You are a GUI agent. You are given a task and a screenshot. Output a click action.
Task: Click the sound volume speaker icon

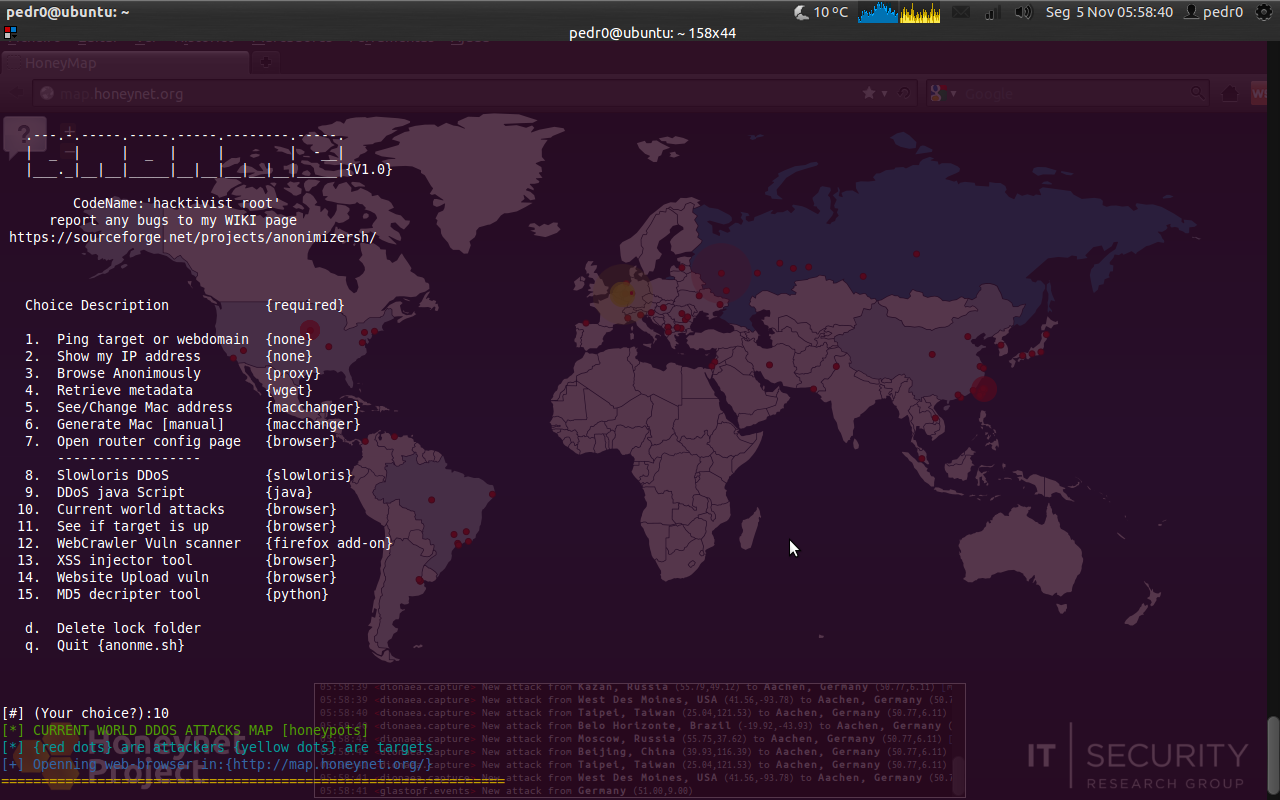(x=1023, y=12)
